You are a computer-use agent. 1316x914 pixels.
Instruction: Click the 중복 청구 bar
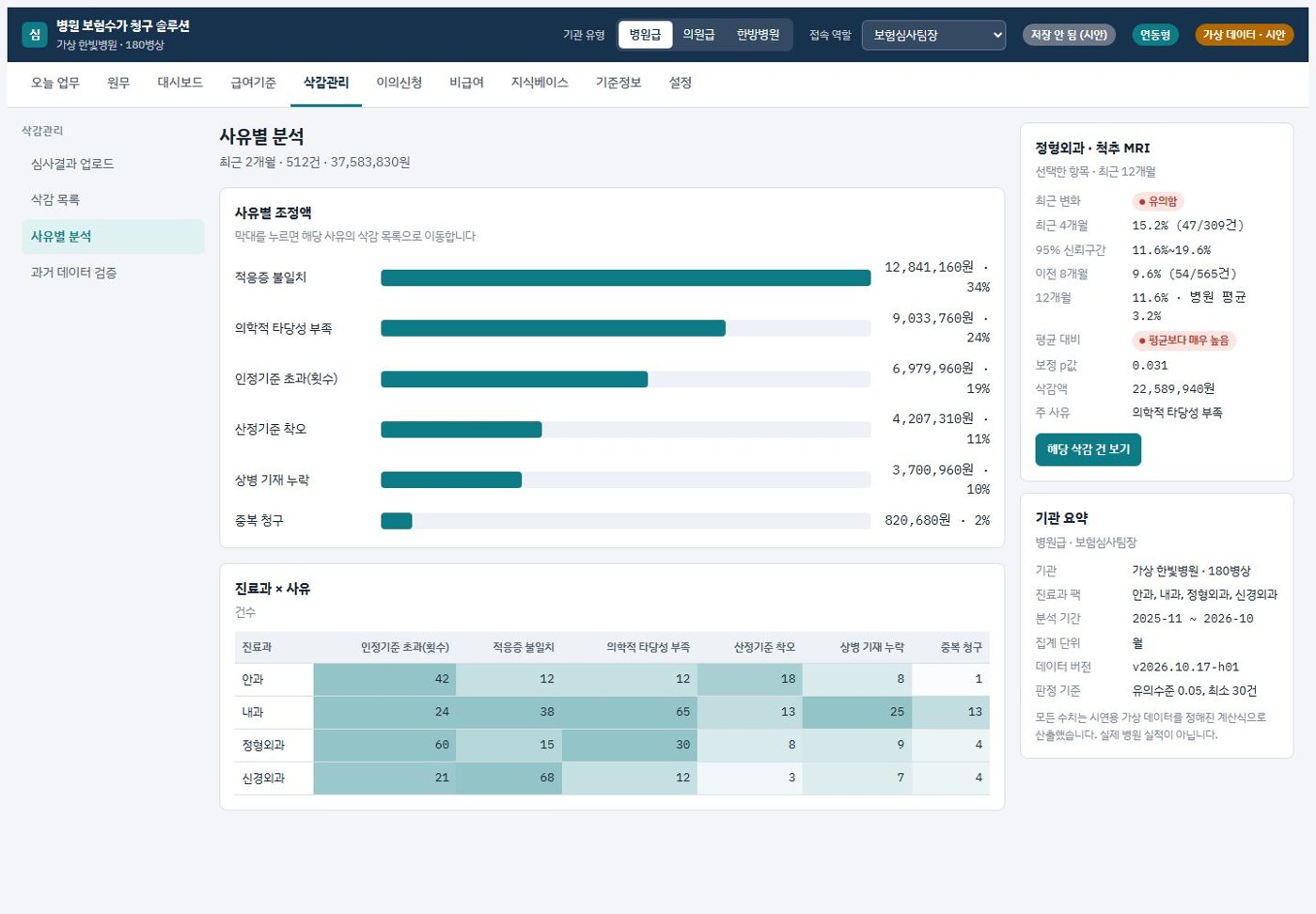tap(396, 521)
